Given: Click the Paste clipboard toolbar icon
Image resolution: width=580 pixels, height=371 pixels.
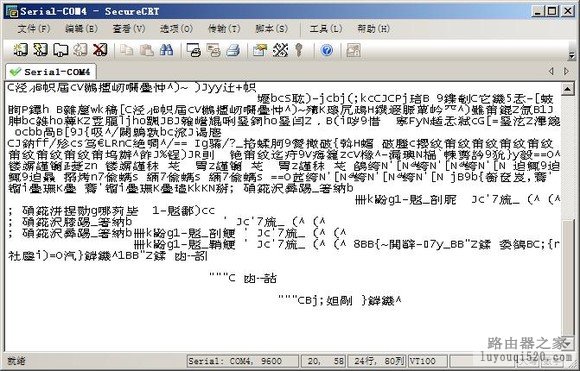Looking at the screenshot, I should point(147,50).
